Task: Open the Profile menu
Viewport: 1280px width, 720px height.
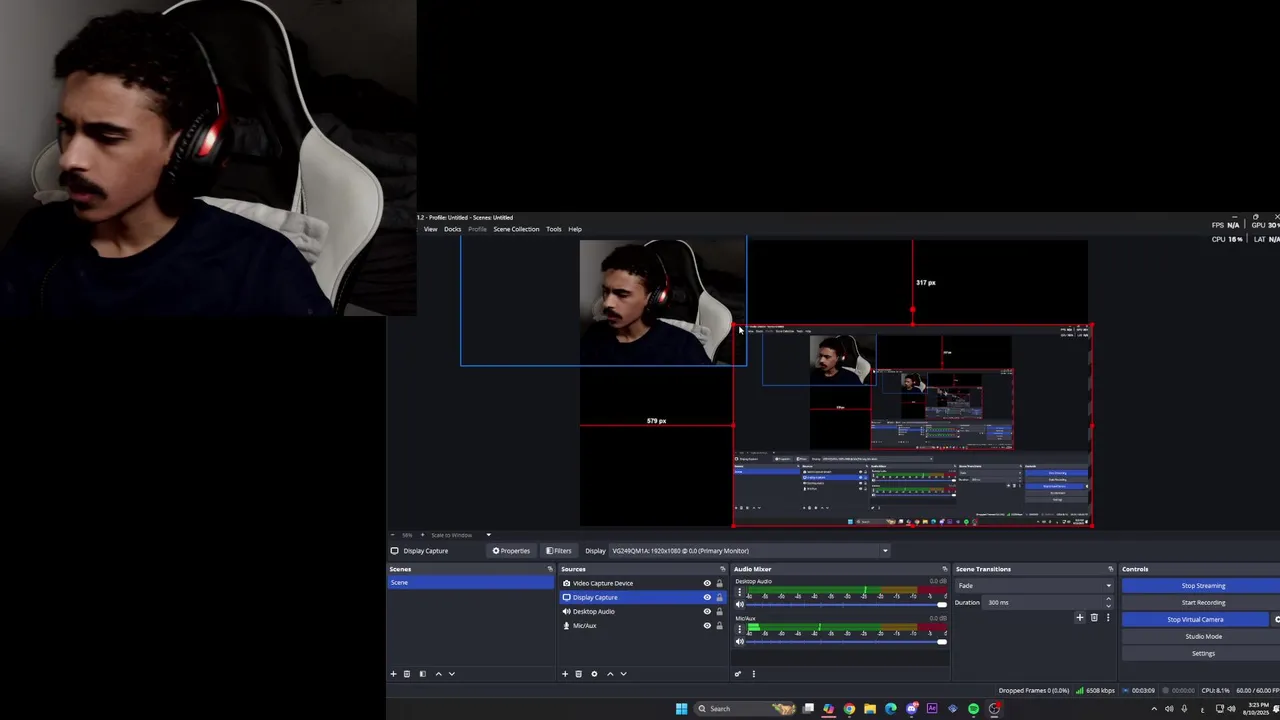Action: point(478,229)
